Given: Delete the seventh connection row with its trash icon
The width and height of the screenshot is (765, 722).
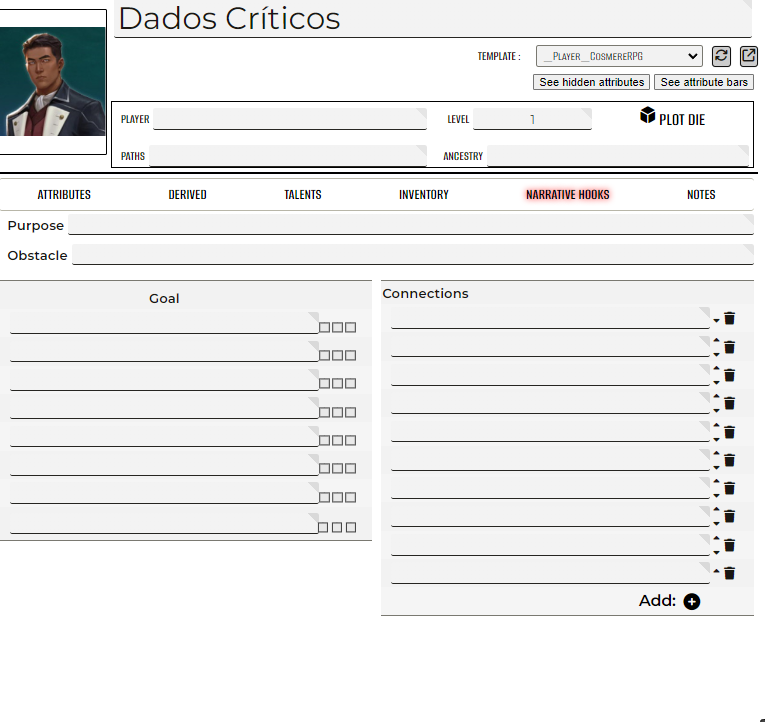Looking at the screenshot, I should (x=729, y=488).
